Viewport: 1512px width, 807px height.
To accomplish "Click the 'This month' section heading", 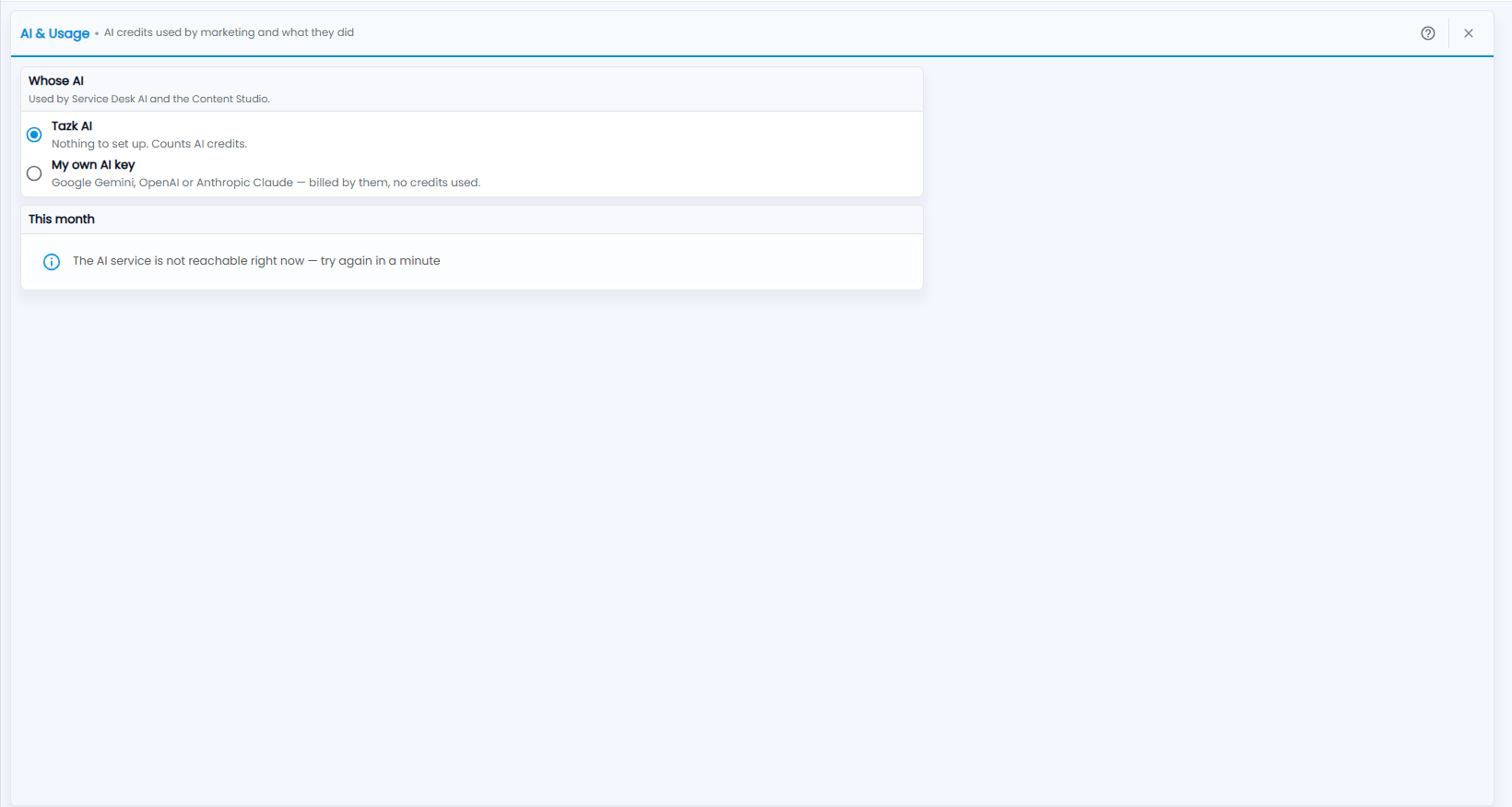I will 62,220.
